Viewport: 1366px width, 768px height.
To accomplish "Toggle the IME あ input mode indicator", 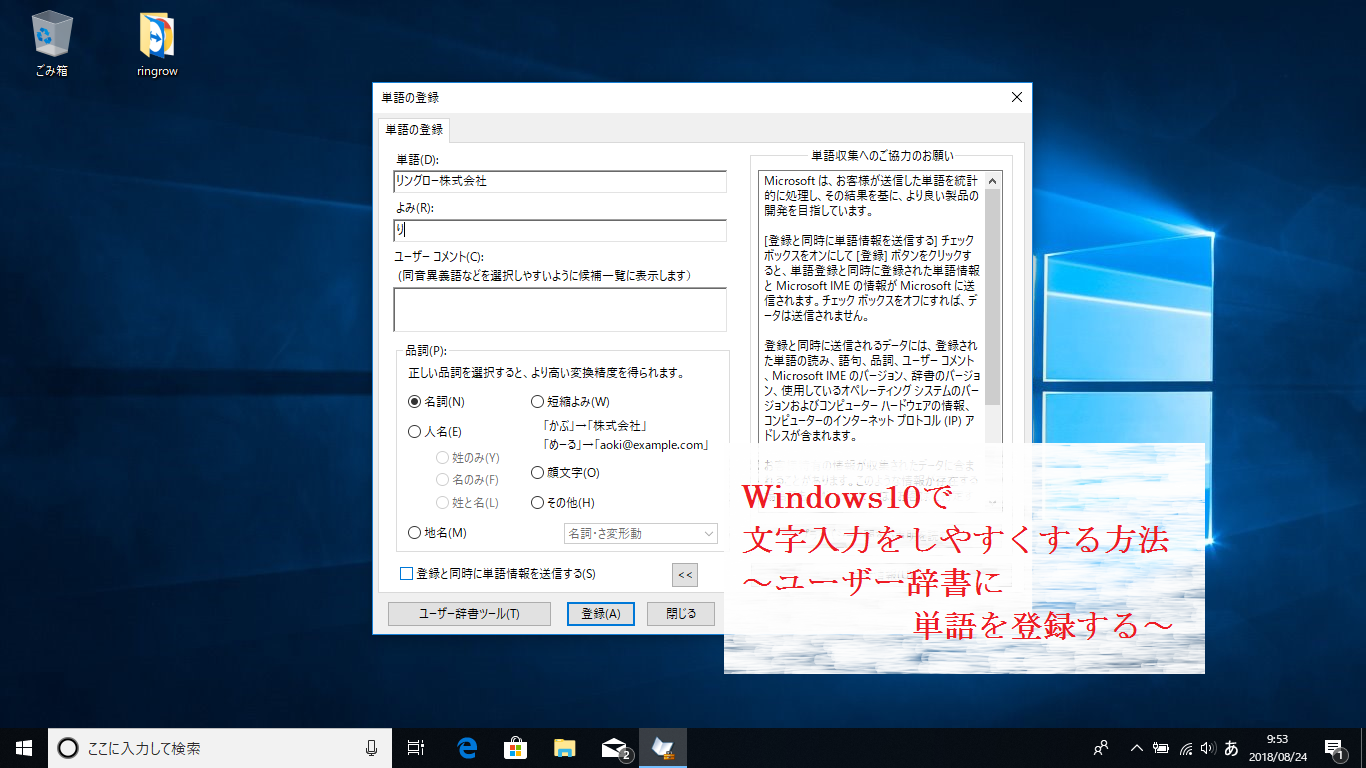I will point(1231,747).
